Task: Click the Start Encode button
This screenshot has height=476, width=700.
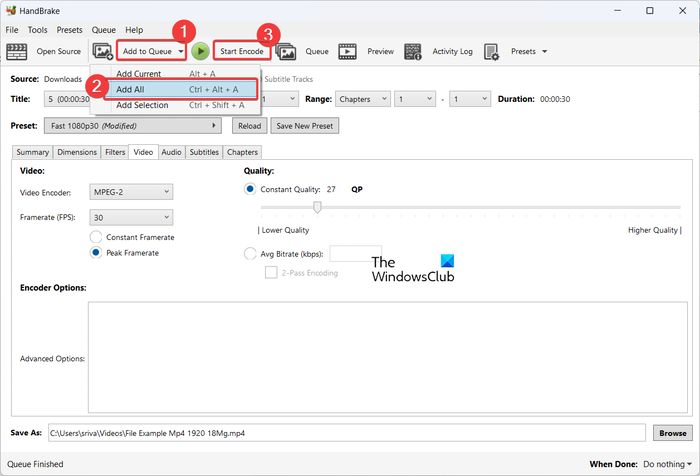Action: [242, 51]
